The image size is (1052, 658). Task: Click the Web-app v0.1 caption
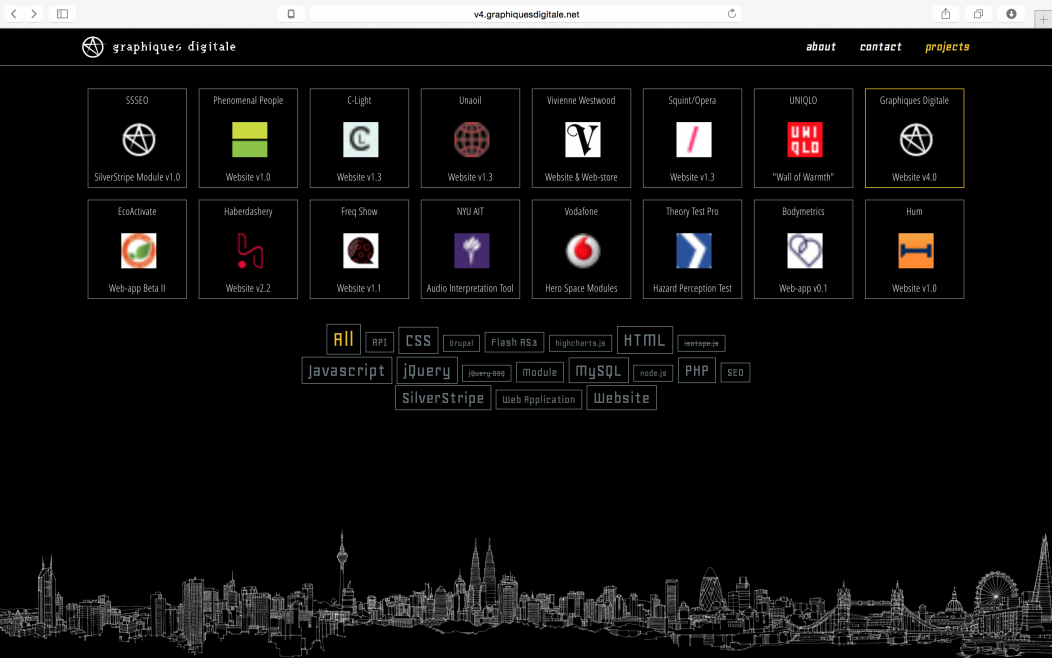click(803, 288)
